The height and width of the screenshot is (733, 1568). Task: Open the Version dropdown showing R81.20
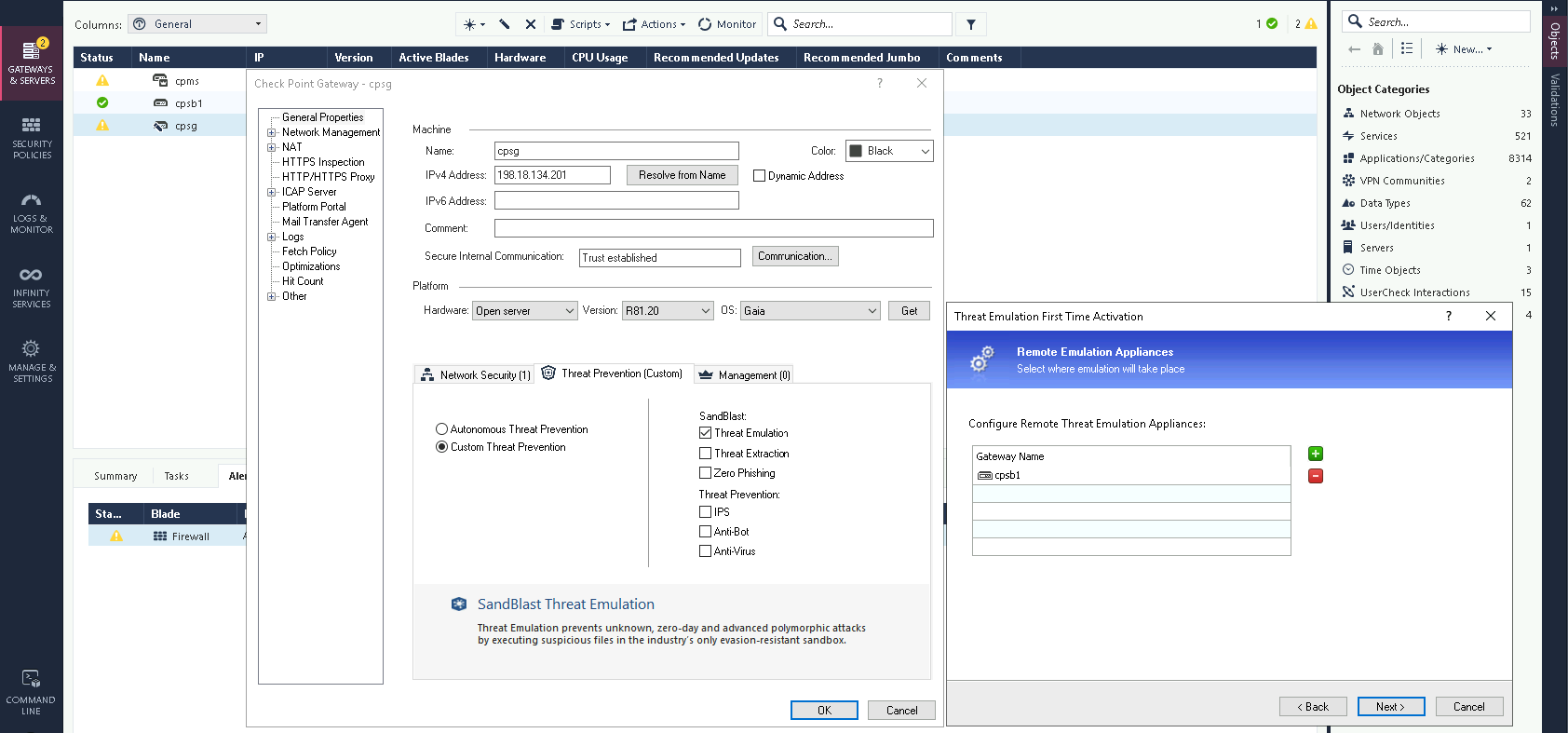tap(668, 311)
